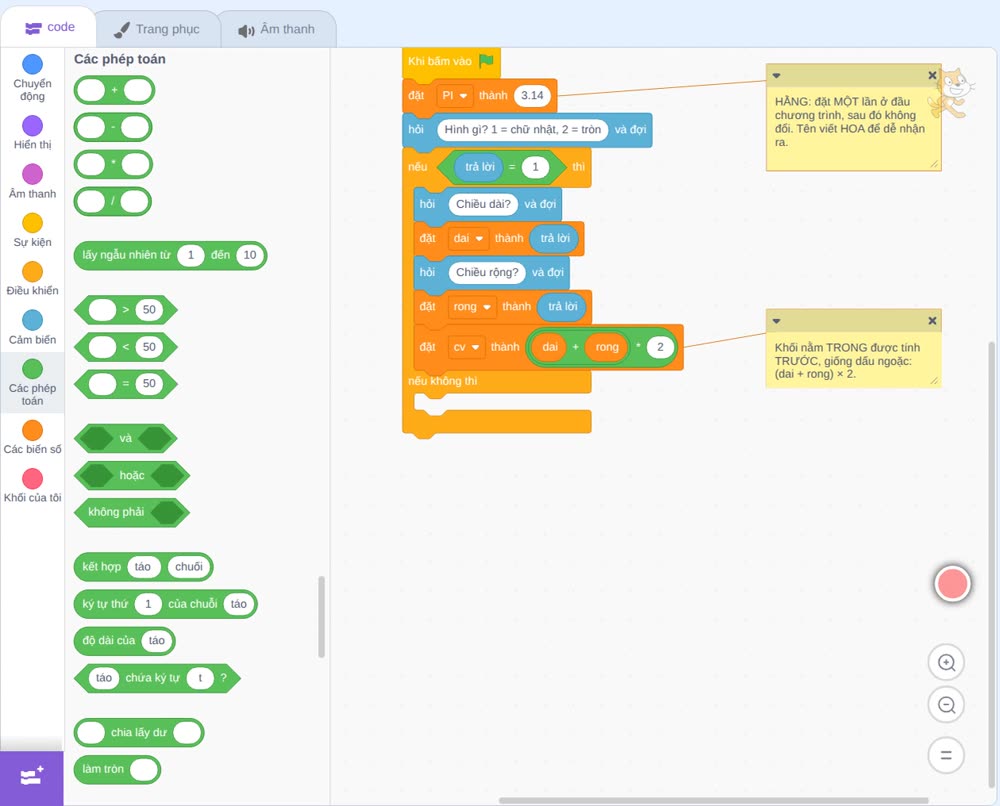Open the Khối của tôi category
1000x806 pixels.
[33, 486]
